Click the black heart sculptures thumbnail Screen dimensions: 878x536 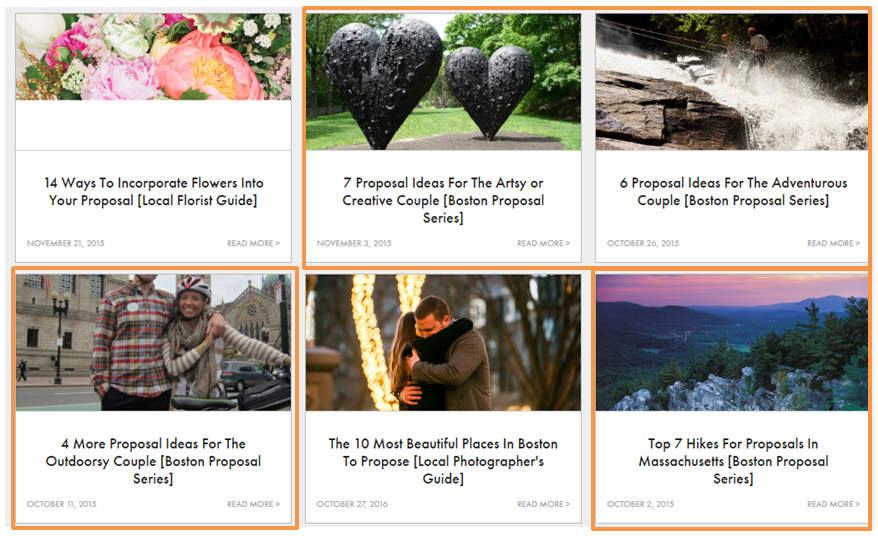coord(443,82)
